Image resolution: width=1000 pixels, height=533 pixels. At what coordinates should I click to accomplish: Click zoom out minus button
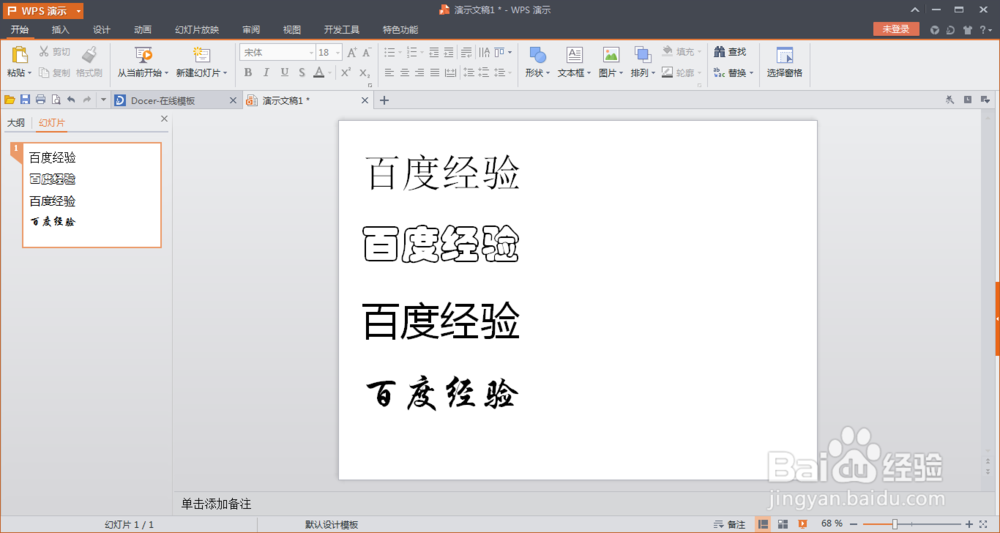click(x=853, y=524)
